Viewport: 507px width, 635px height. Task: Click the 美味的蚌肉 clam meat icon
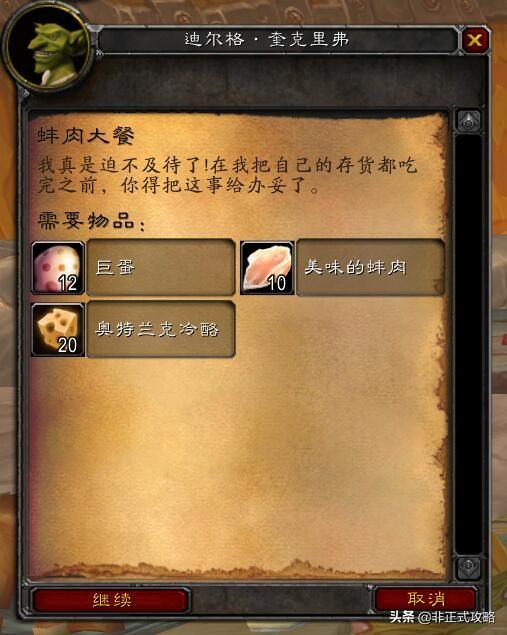pyautogui.click(x=267, y=267)
